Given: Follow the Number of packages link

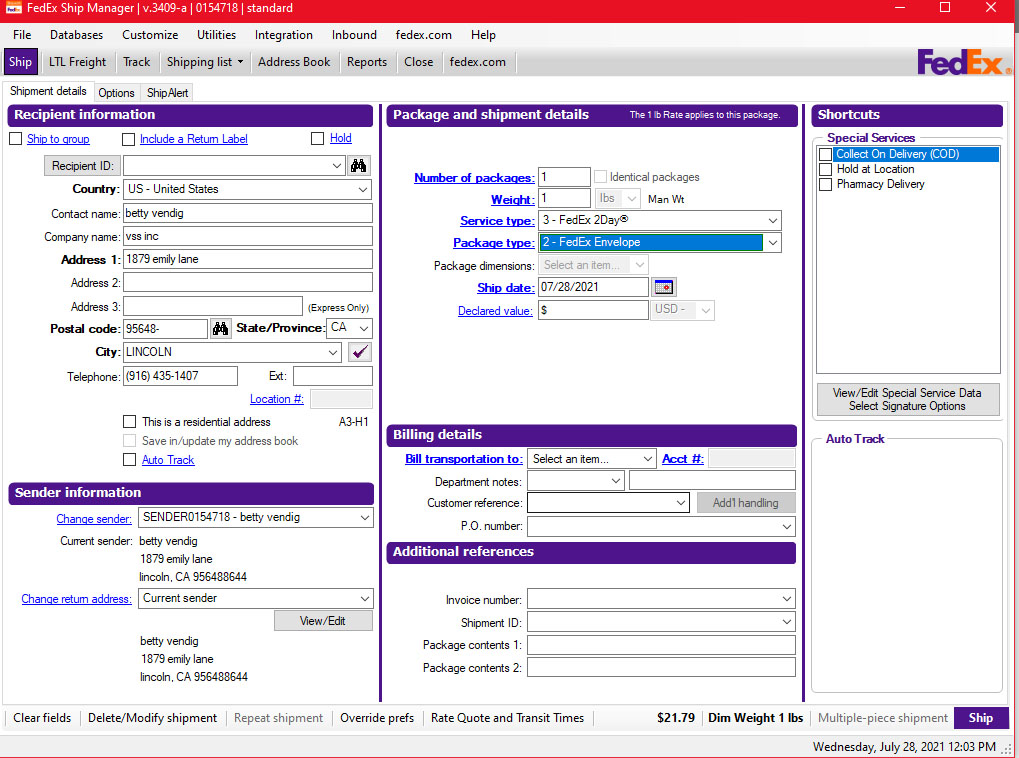Looking at the screenshot, I should coord(474,177).
